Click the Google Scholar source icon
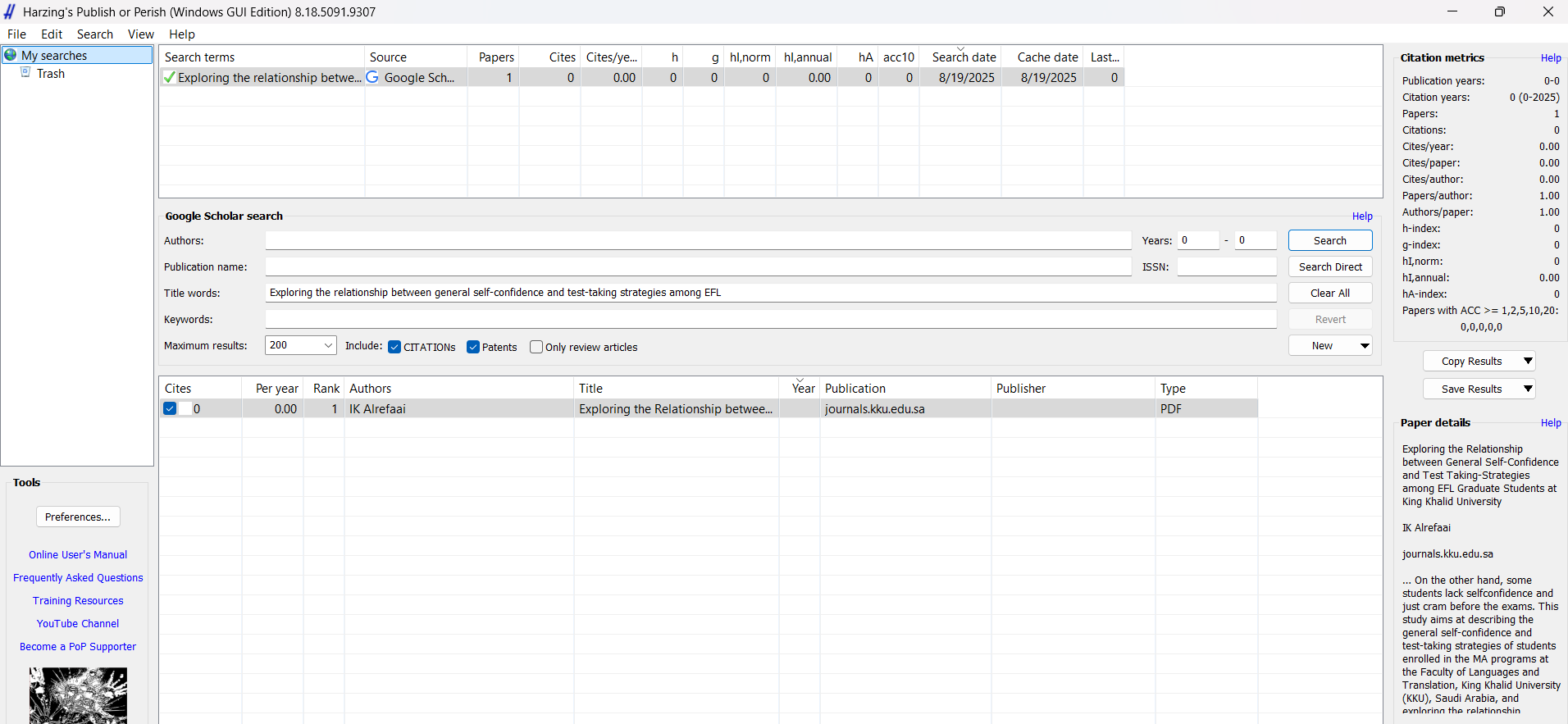Viewport: 1568px width, 724px height. (x=372, y=77)
